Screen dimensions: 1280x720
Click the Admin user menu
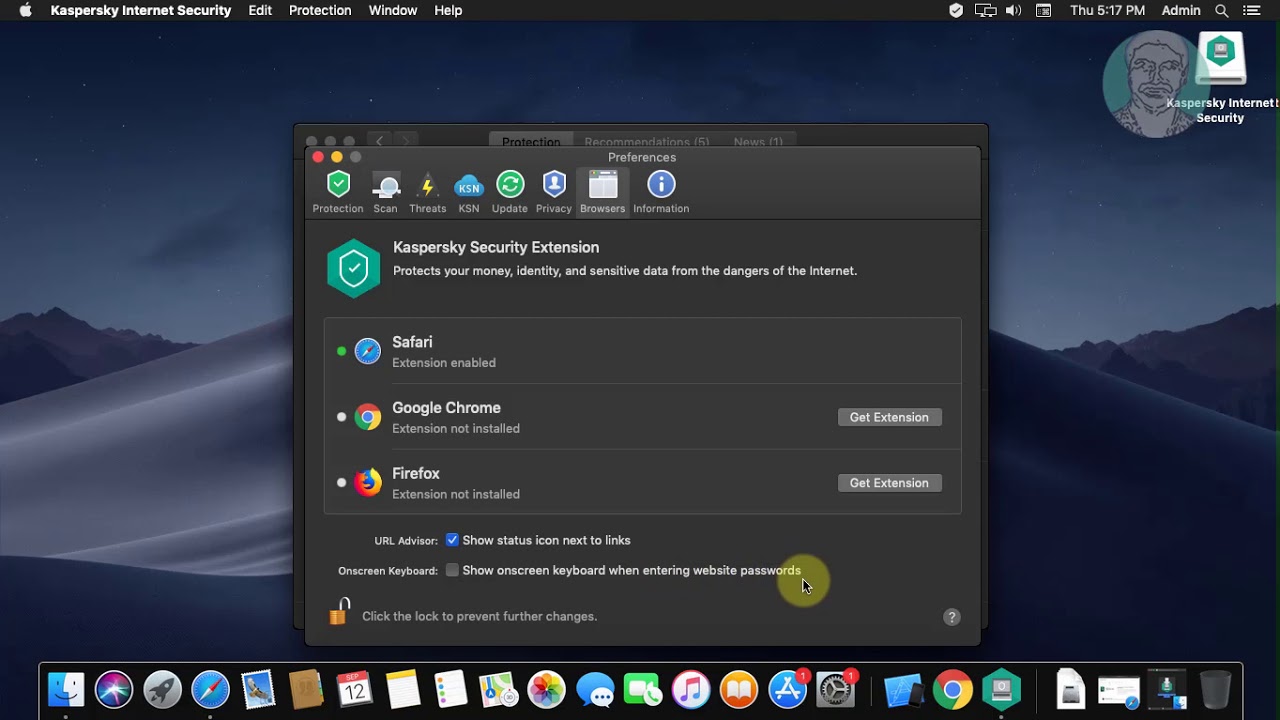pyautogui.click(x=1181, y=10)
